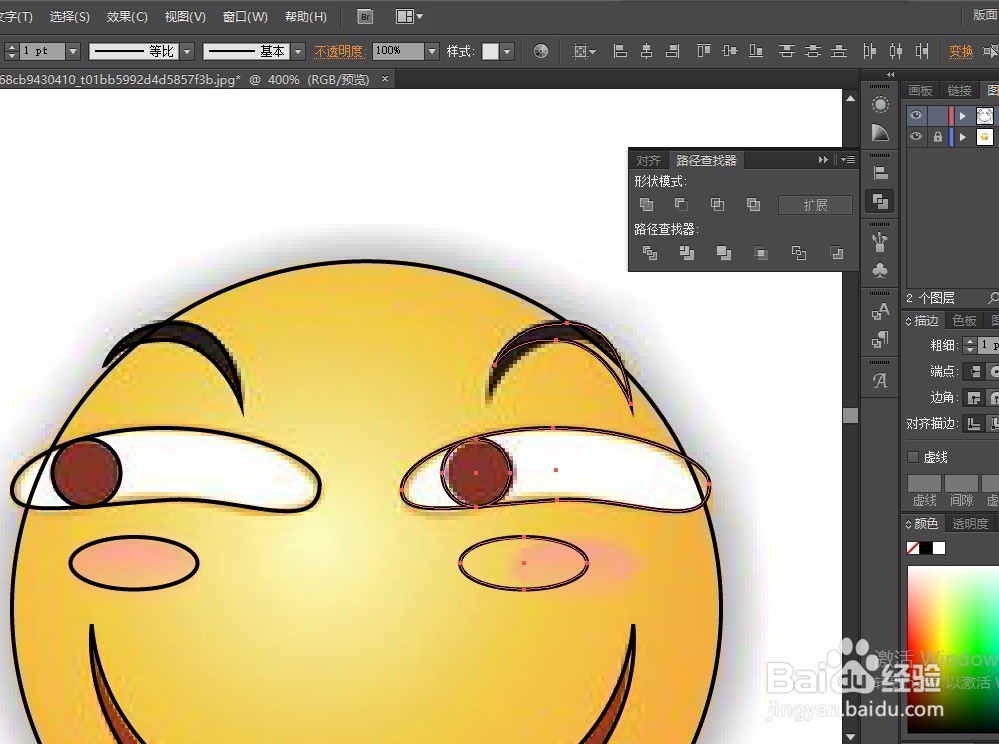Switch to the 对齐 tab
999x744 pixels.
coord(648,160)
